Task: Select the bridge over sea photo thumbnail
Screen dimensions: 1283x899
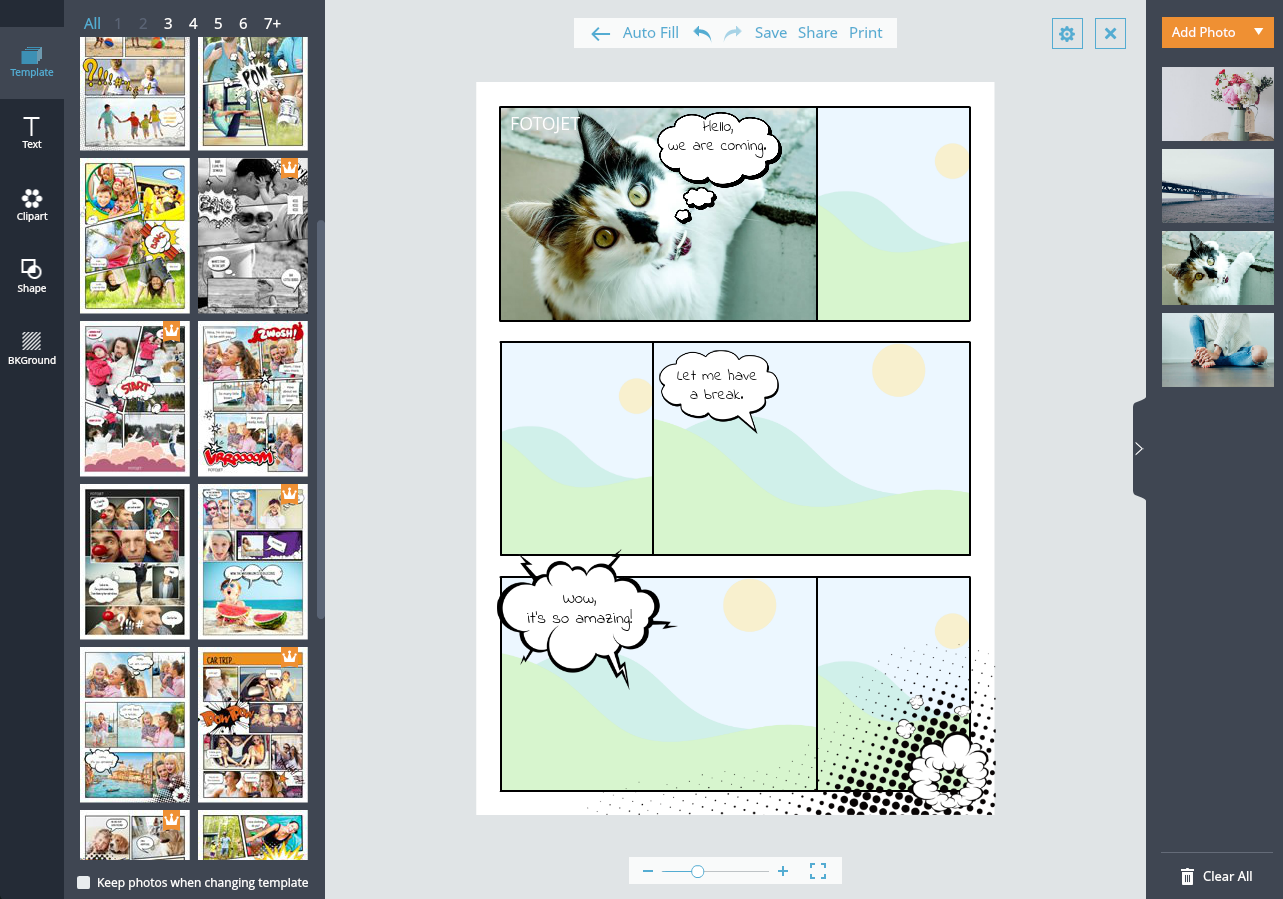Action: [x=1218, y=186]
